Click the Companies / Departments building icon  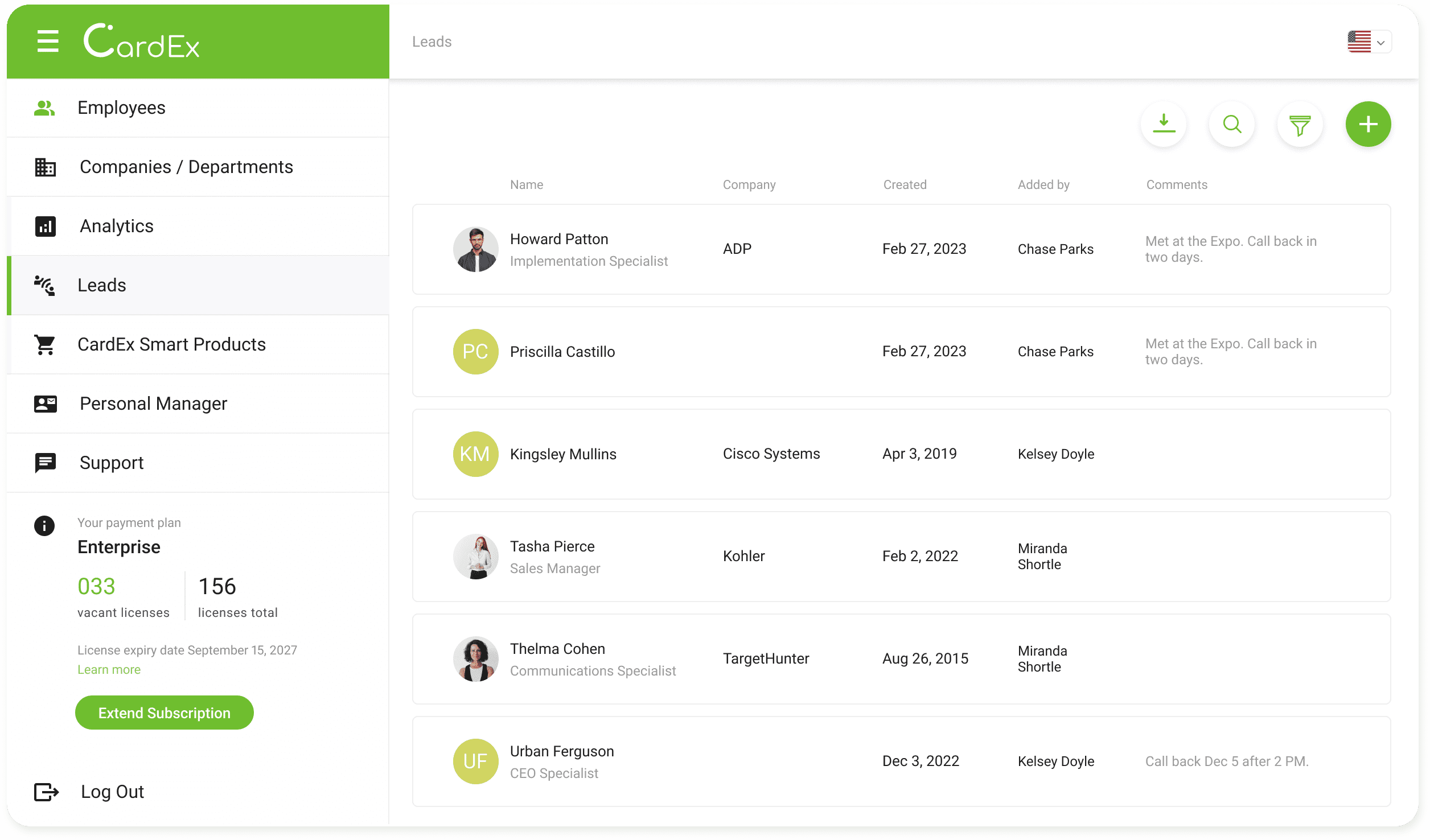tap(45, 167)
